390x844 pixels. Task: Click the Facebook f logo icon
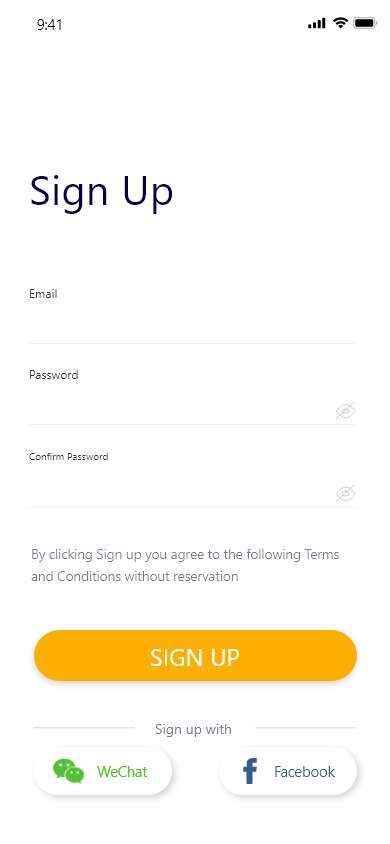pos(250,771)
